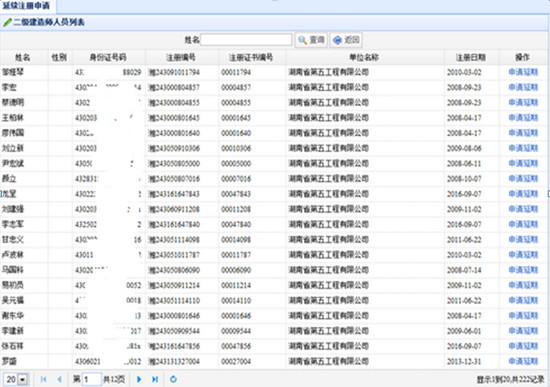The width and height of the screenshot is (550, 387).
Task: Go to the next page of results
Action: (139, 379)
